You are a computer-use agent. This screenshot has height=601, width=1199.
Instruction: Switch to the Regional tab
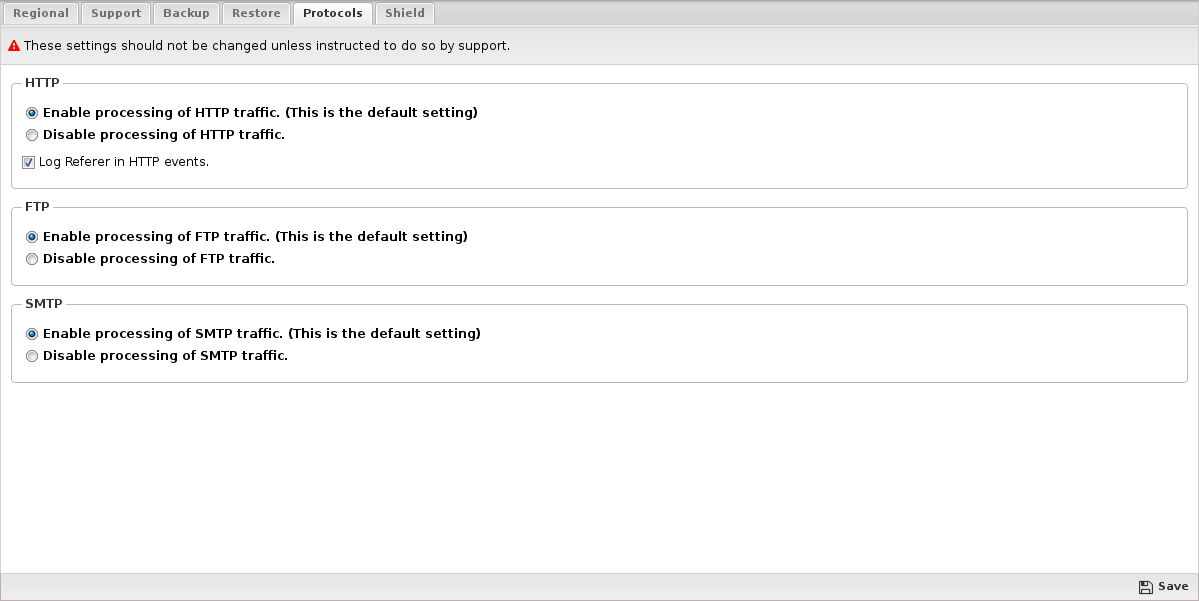click(x=41, y=13)
